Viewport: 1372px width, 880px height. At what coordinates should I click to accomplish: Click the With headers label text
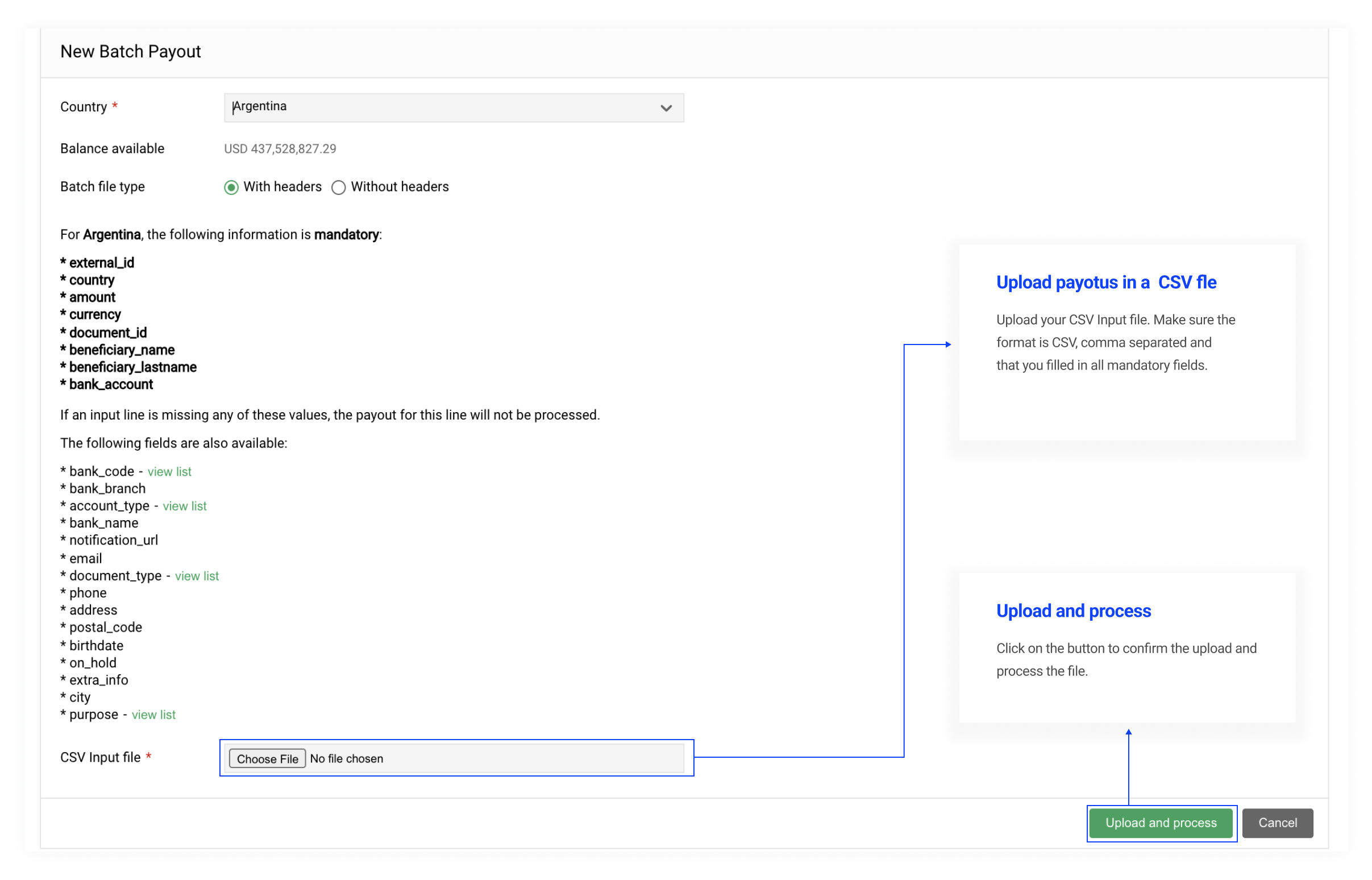coord(282,187)
